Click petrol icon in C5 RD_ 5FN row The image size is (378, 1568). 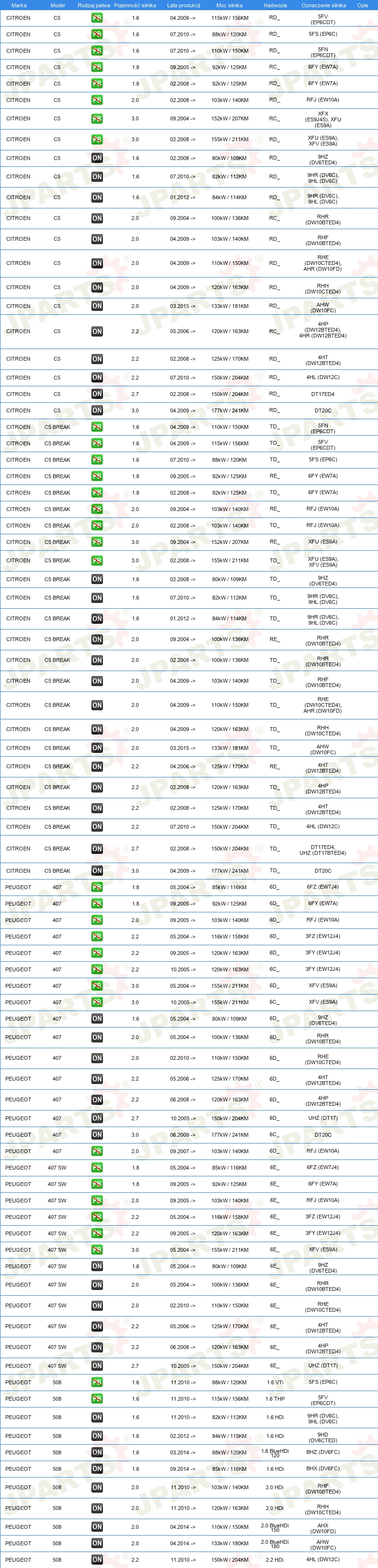[x=97, y=51]
